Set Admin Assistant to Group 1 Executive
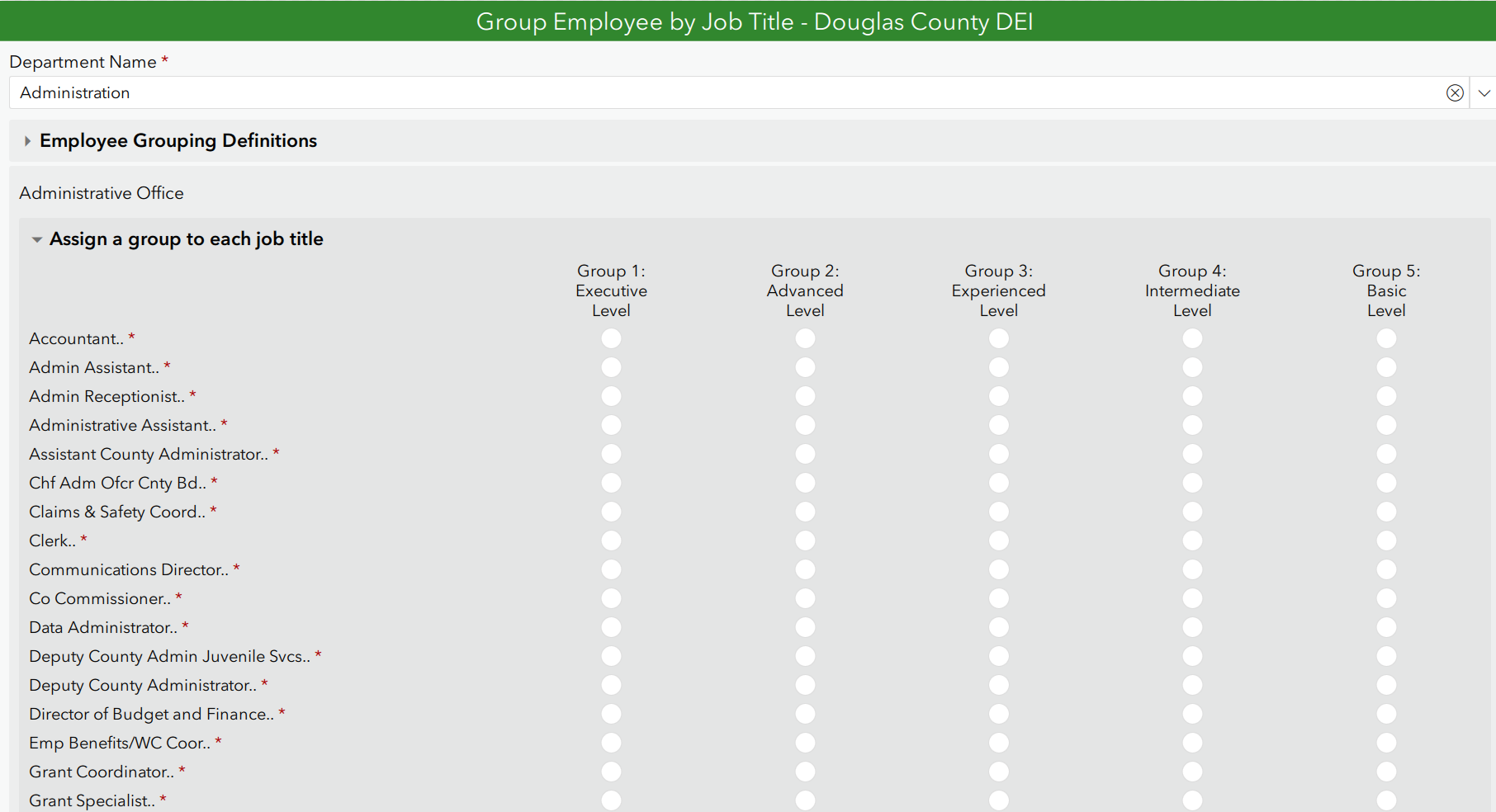The height and width of the screenshot is (812, 1496). click(611, 367)
